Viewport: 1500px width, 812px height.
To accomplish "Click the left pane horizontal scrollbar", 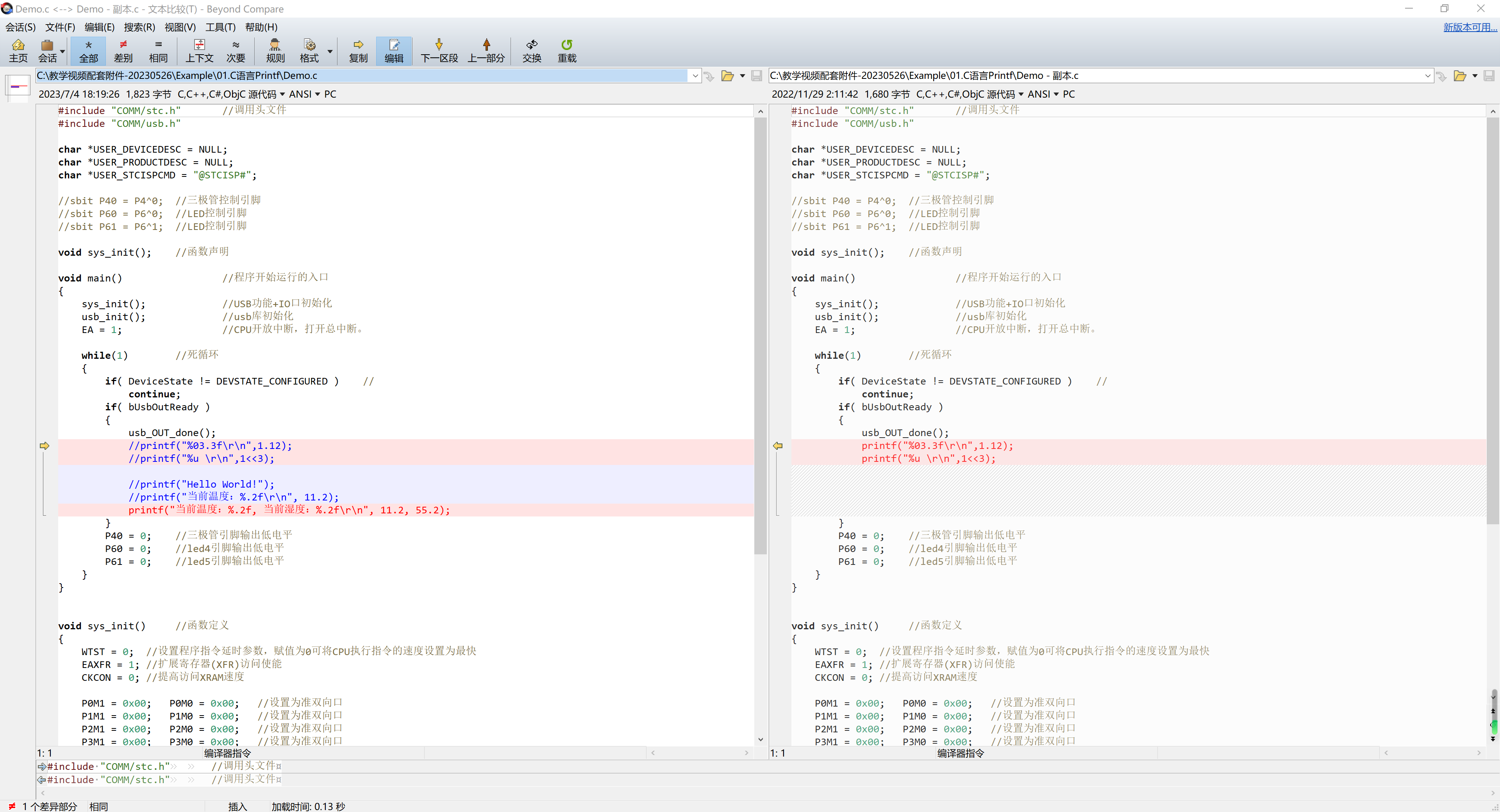I will click(699, 753).
